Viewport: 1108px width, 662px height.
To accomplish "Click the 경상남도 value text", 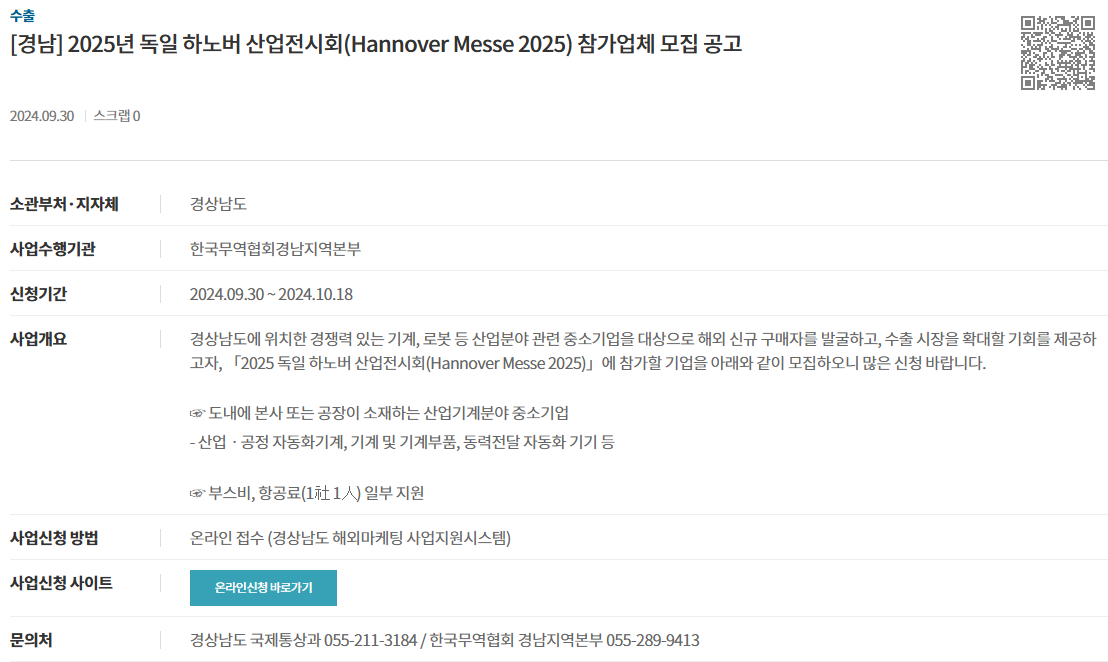I will click(218, 204).
